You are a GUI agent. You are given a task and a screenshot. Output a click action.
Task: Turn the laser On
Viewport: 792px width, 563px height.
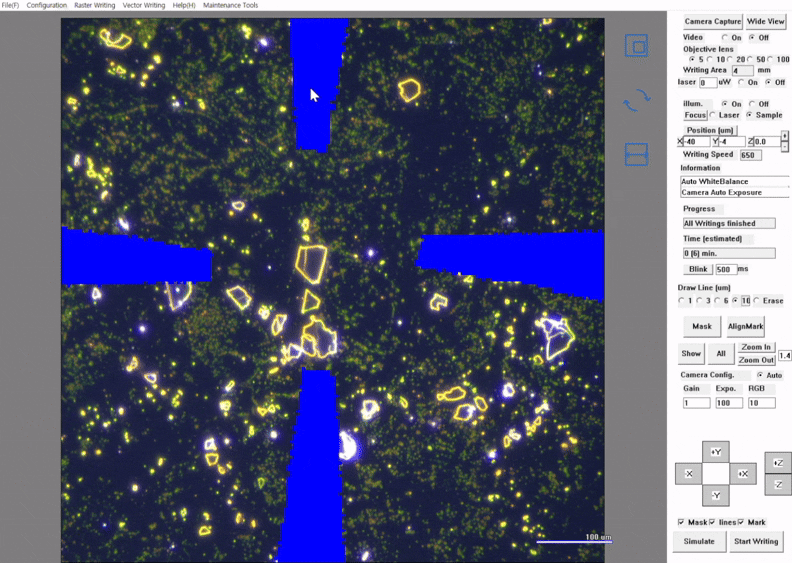(741, 82)
